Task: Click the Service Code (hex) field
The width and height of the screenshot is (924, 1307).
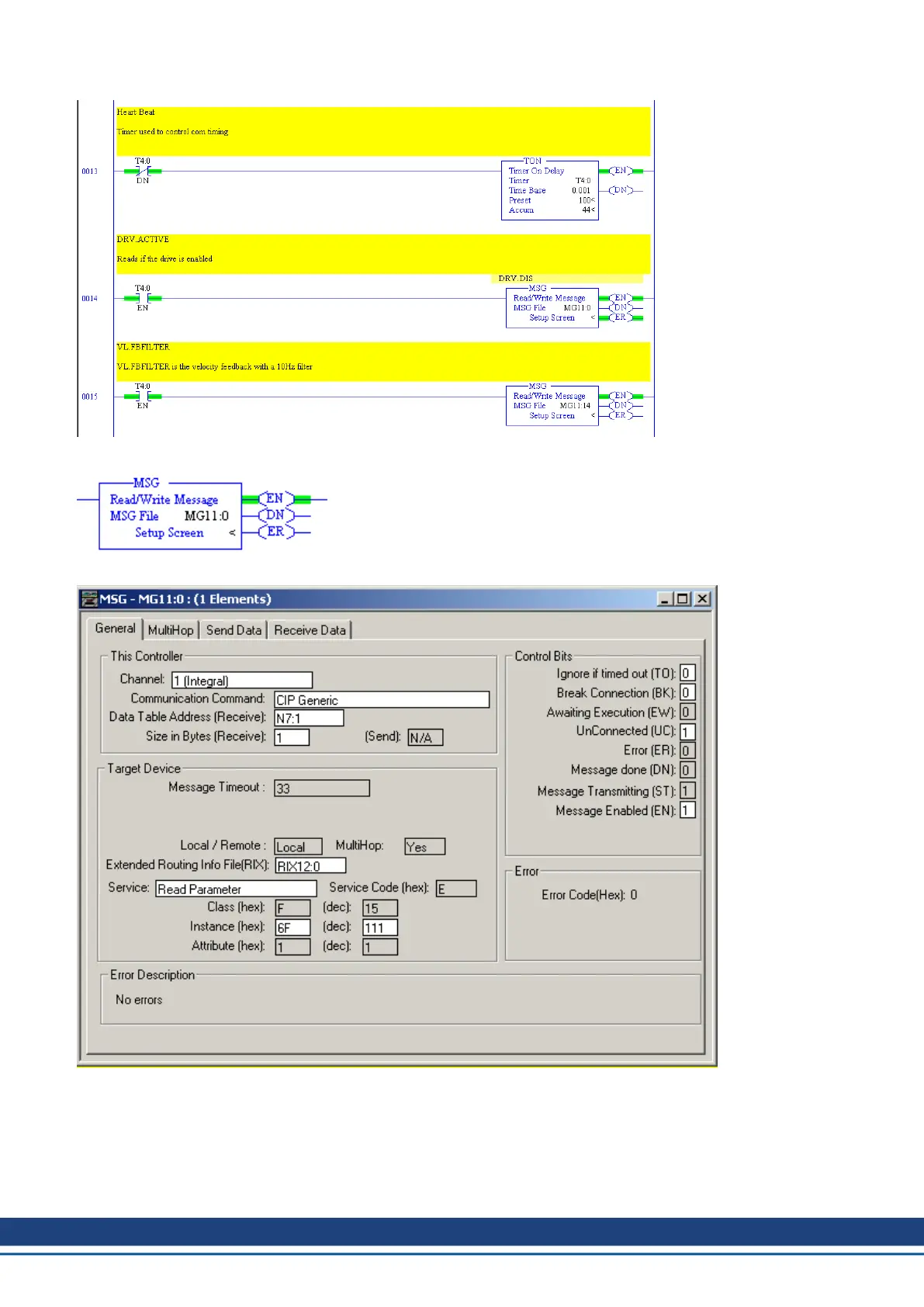Action: point(456,889)
